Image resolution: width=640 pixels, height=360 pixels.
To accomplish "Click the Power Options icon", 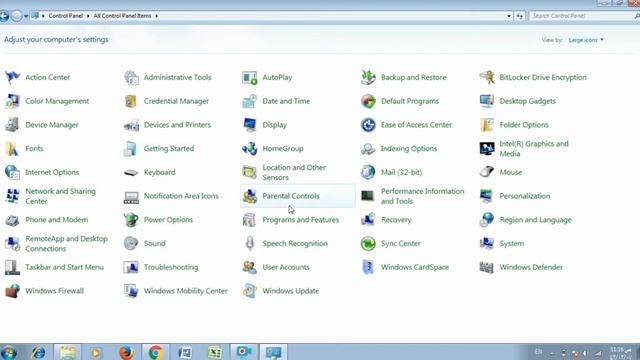I will [x=131, y=220].
